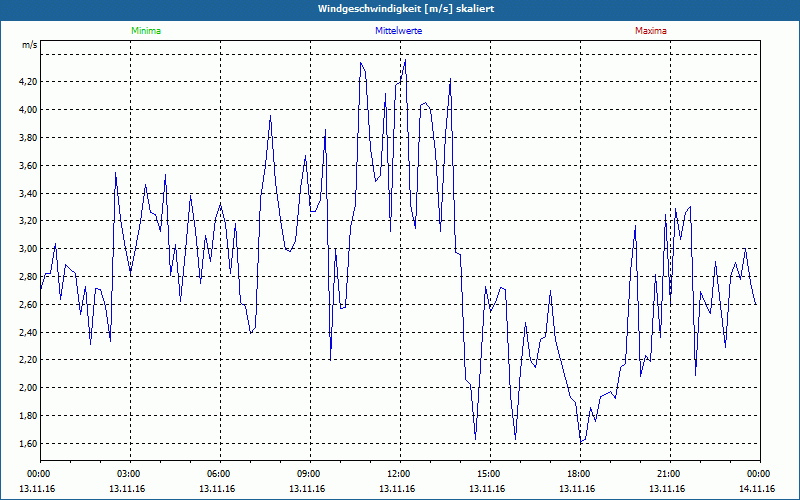Click the chart title Windgeschwindigkeit [m/s] skaliert
This screenshot has width=800, height=500.
coord(406,9)
